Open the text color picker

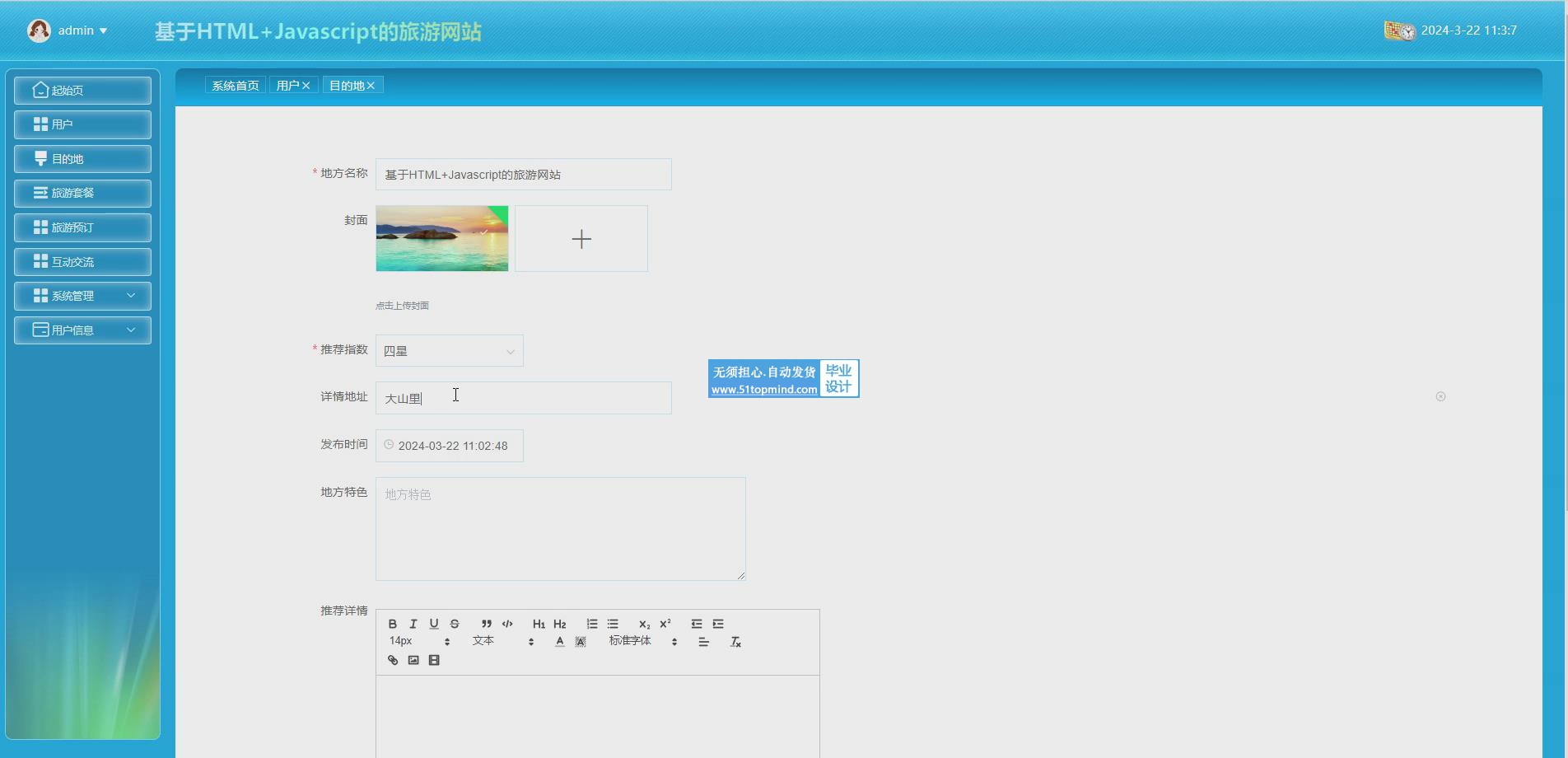[560, 642]
